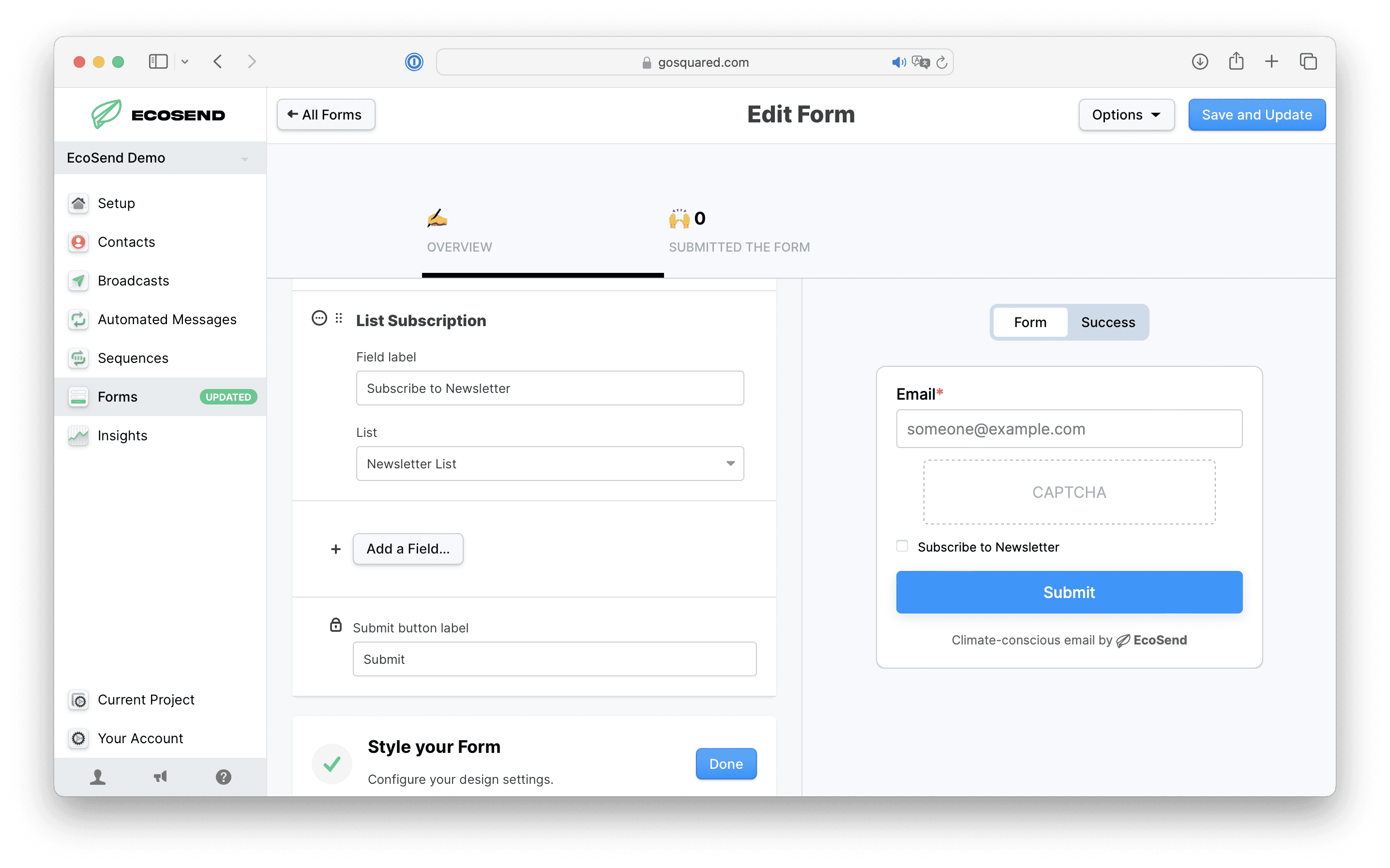Click the gosquared.com address bar

pyautogui.click(x=695, y=62)
